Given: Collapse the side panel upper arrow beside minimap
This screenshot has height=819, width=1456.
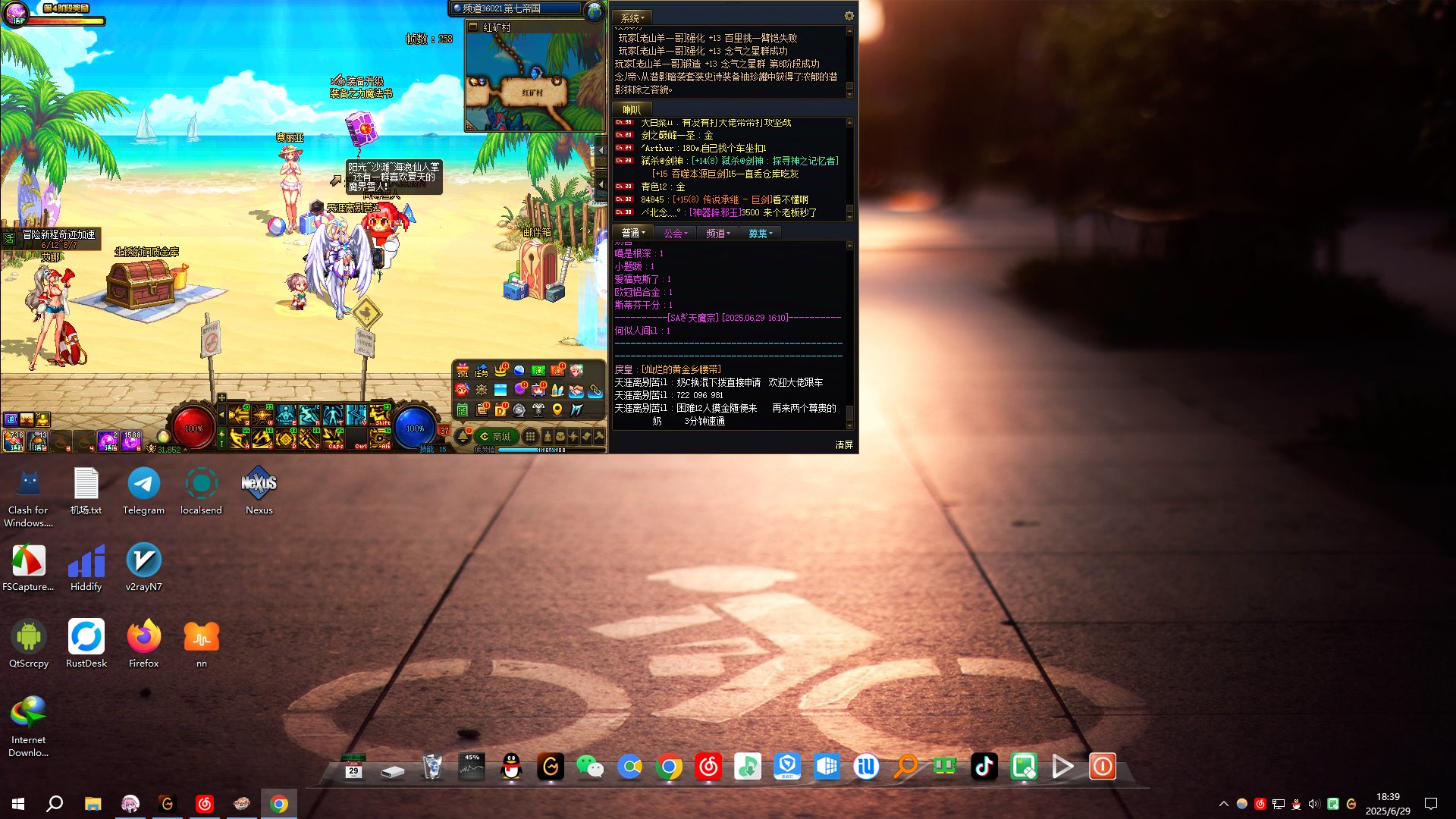Looking at the screenshot, I should (601, 150).
